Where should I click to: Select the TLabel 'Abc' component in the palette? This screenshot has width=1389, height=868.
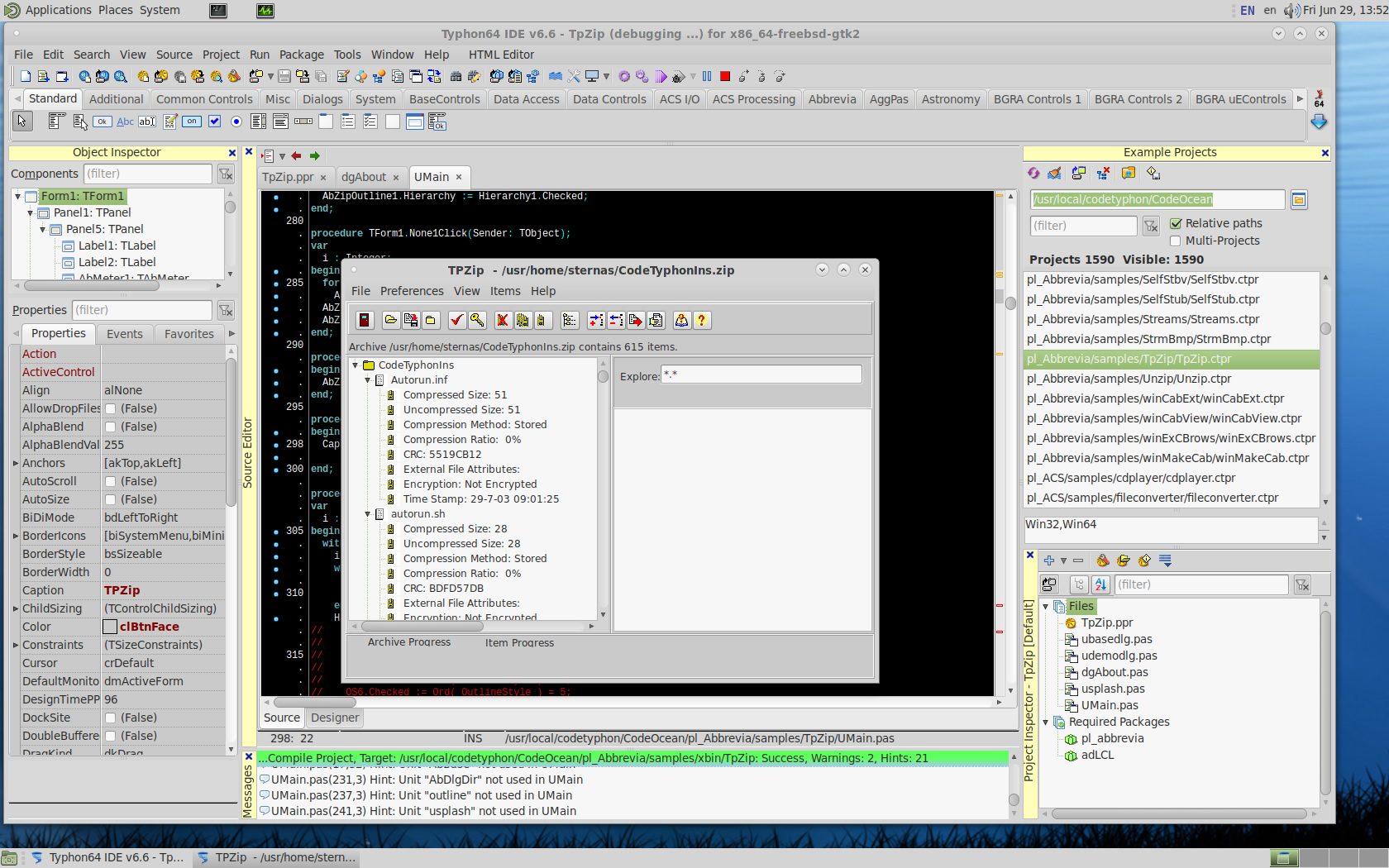(x=125, y=122)
